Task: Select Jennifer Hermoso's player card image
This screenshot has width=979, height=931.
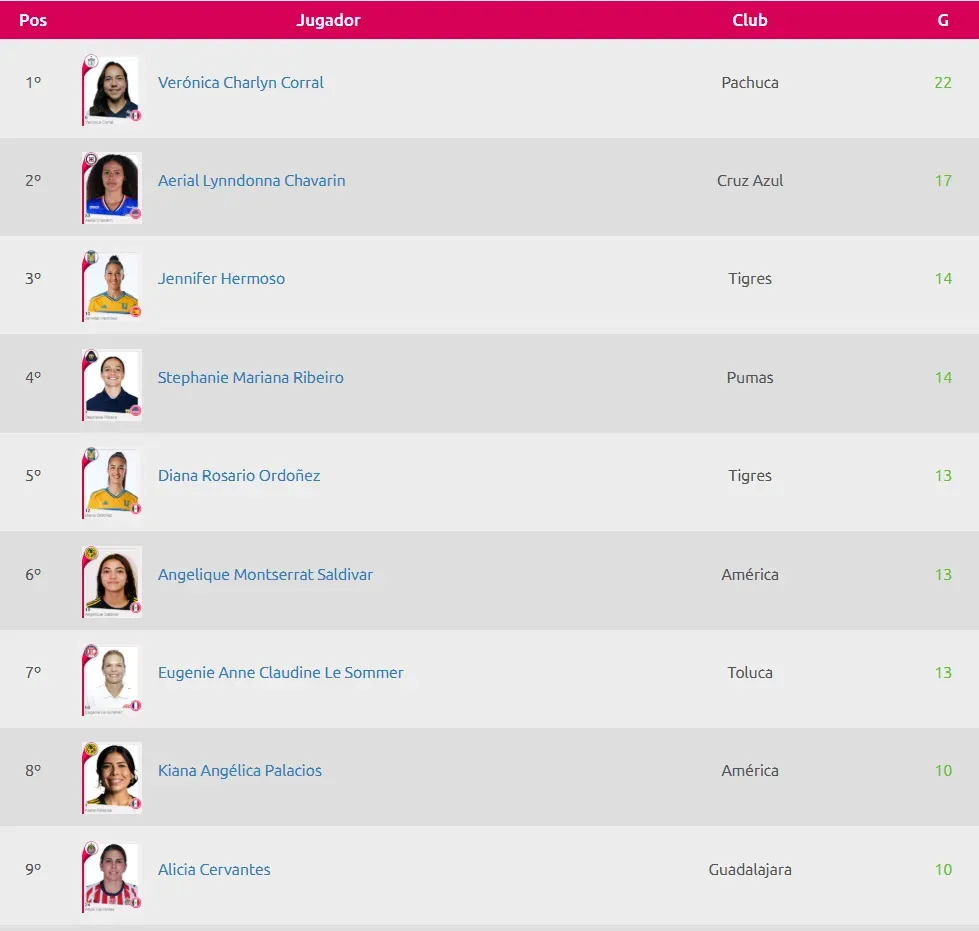Action: click(112, 285)
